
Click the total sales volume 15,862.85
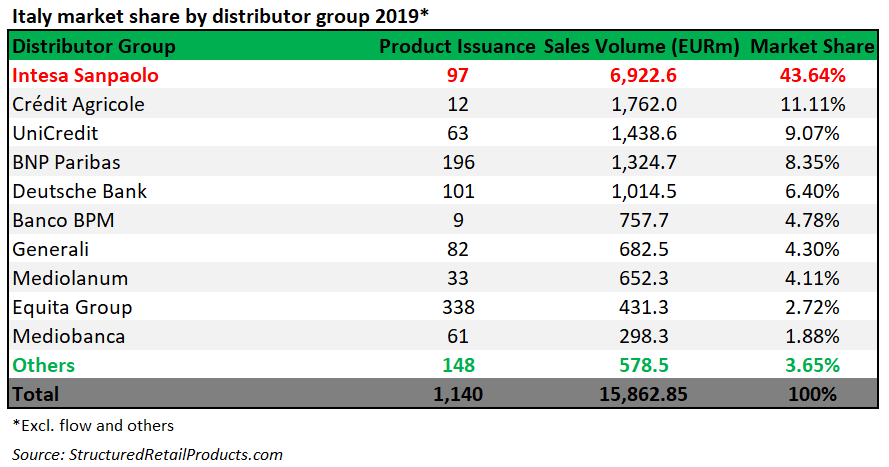pyautogui.click(x=644, y=394)
